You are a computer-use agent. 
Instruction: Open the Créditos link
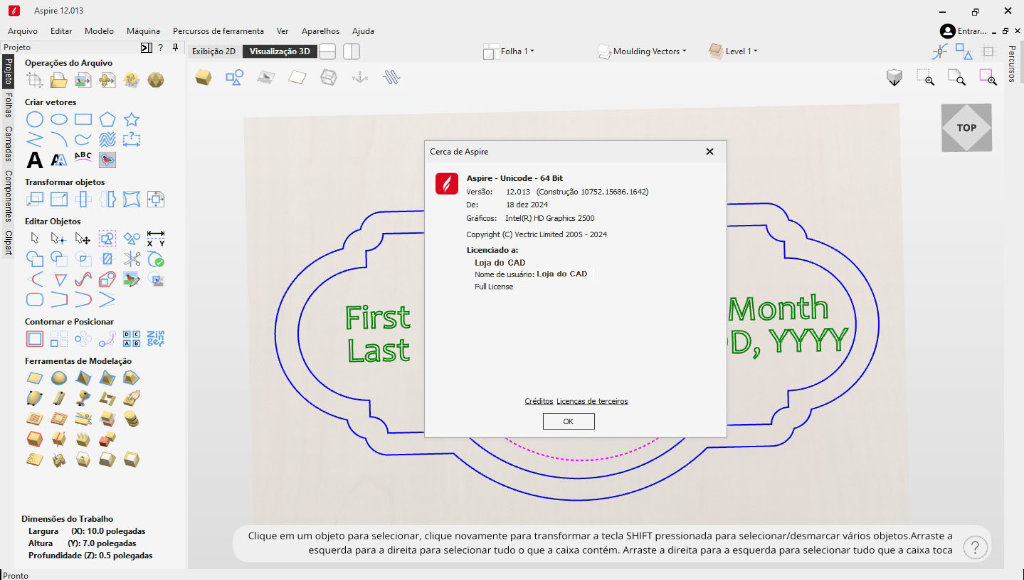coord(539,401)
